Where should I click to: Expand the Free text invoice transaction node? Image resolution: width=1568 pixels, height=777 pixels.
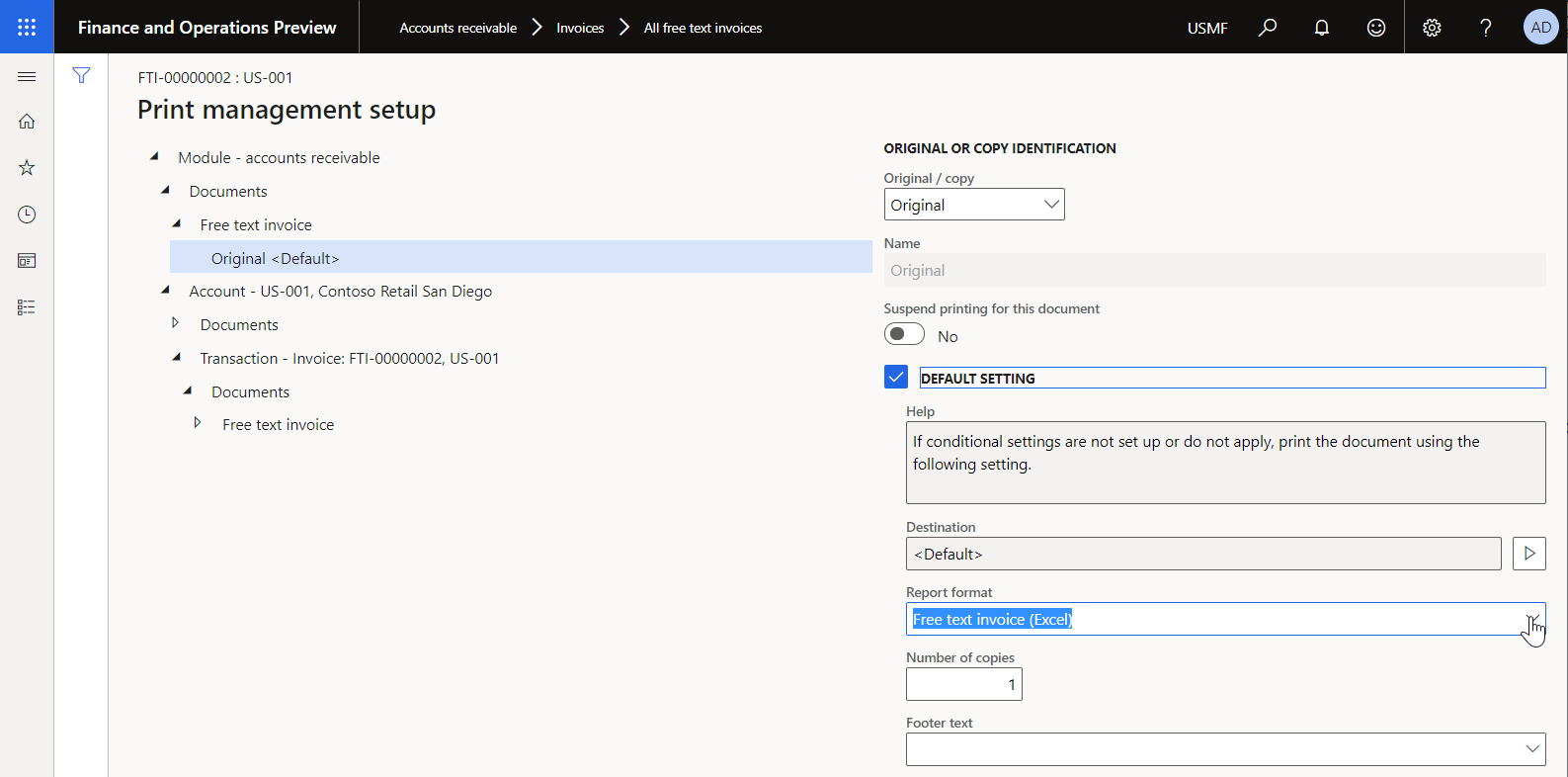[198, 423]
